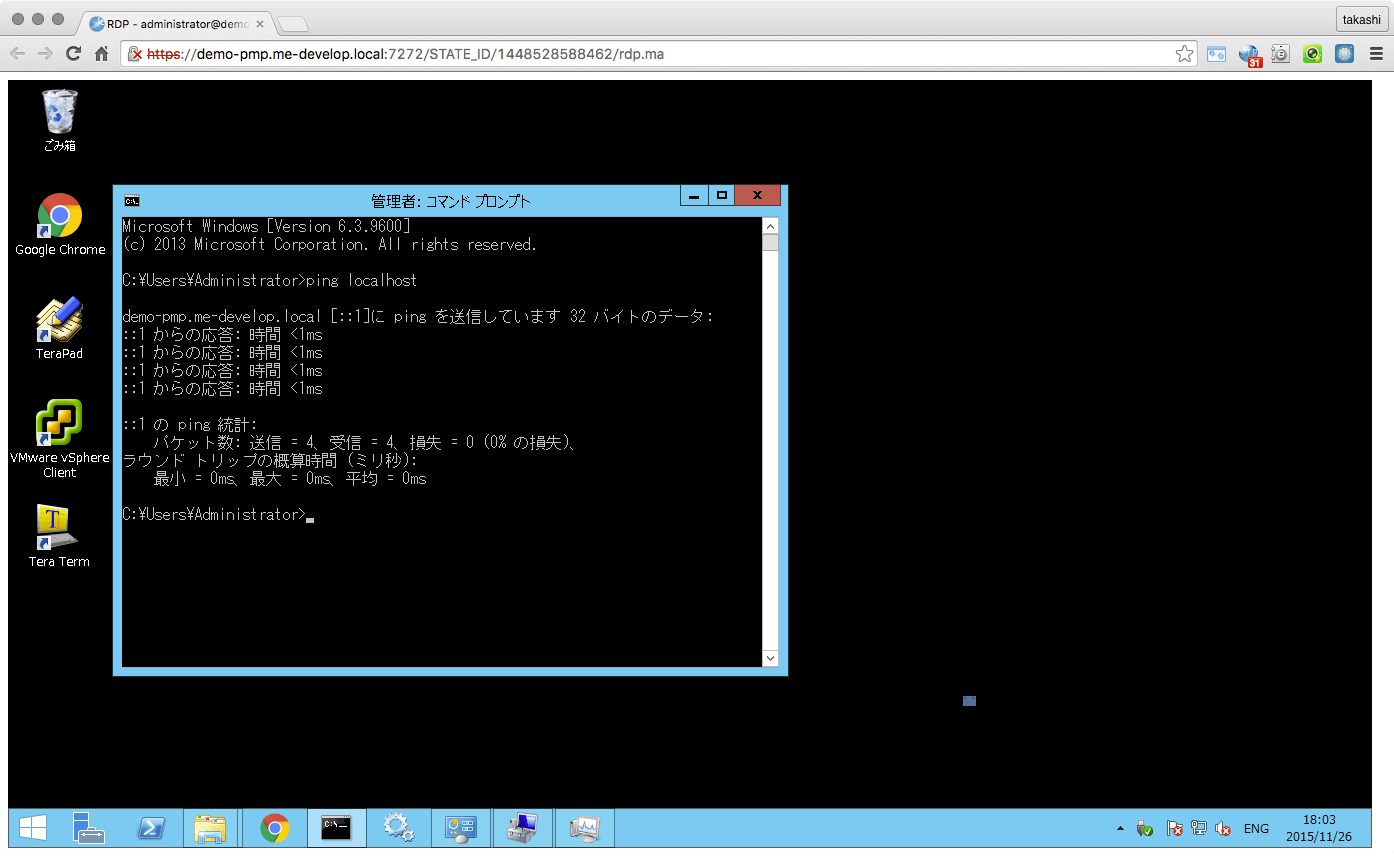Select the RDP - administrator@demo tab
1394x856 pixels.
coord(175,23)
